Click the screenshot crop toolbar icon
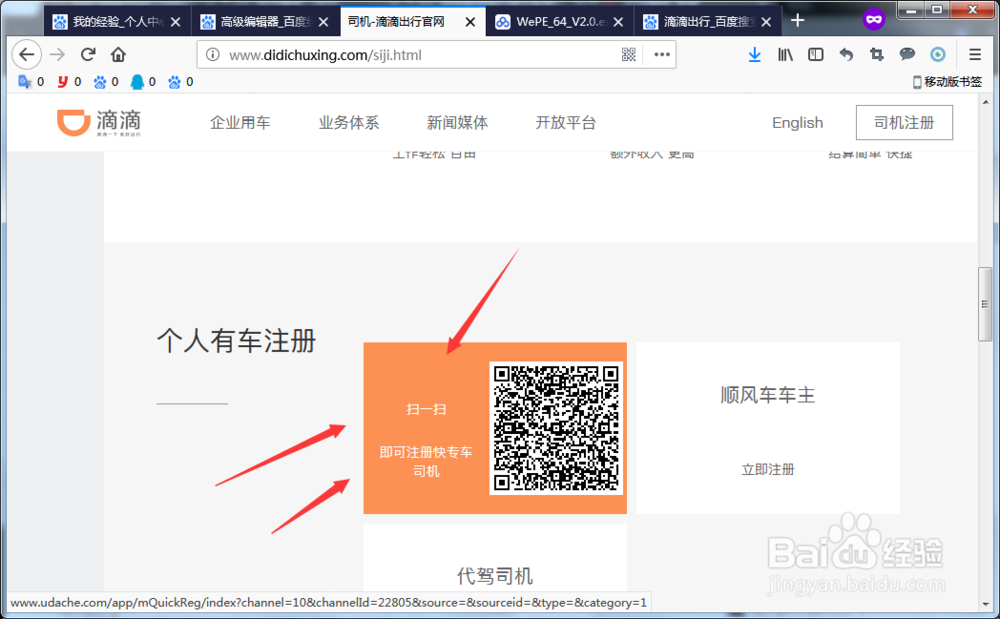This screenshot has width=1000, height=619. [877, 55]
